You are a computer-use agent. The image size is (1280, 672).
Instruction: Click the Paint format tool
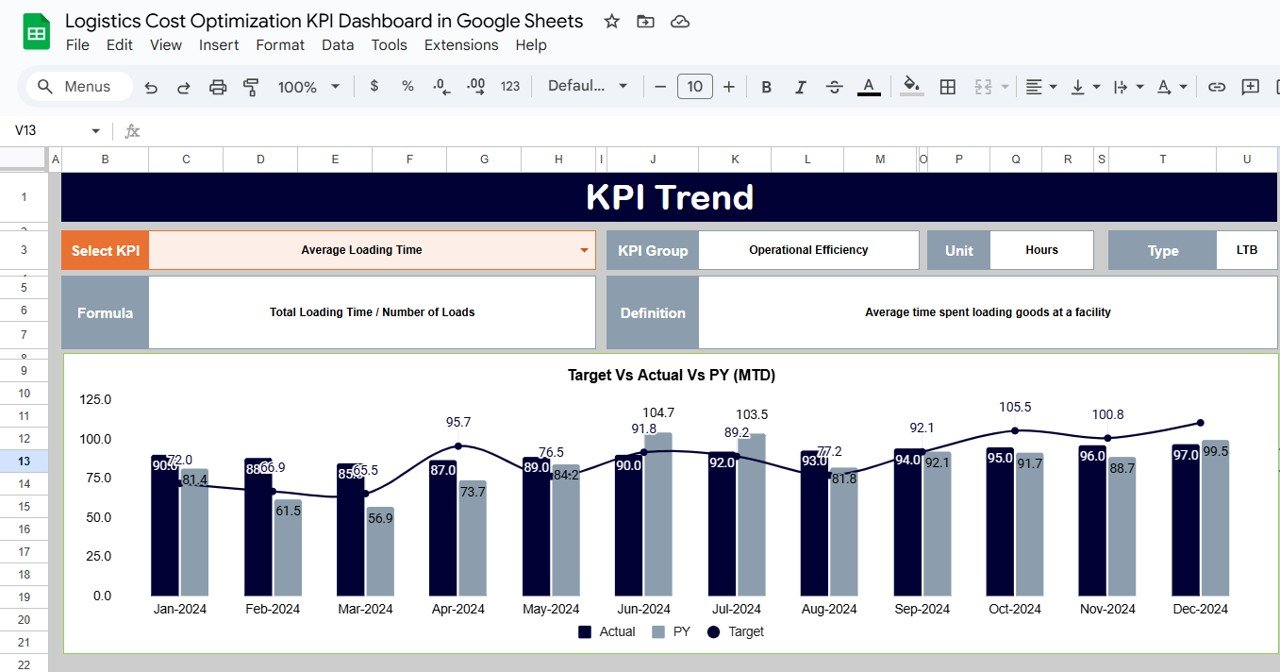point(250,87)
